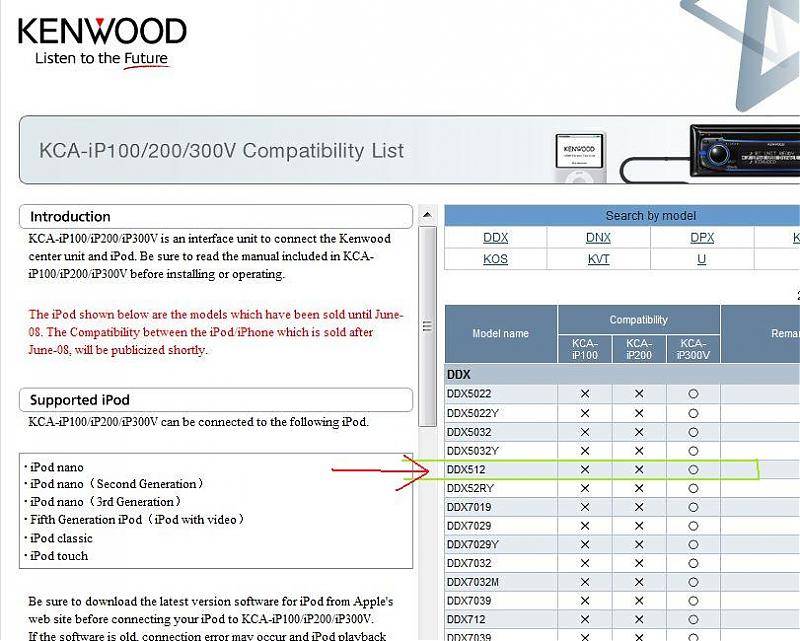Click the "iPod nano (3rd Generation)" list entry
This screenshot has width=800, height=641.
click(105, 502)
